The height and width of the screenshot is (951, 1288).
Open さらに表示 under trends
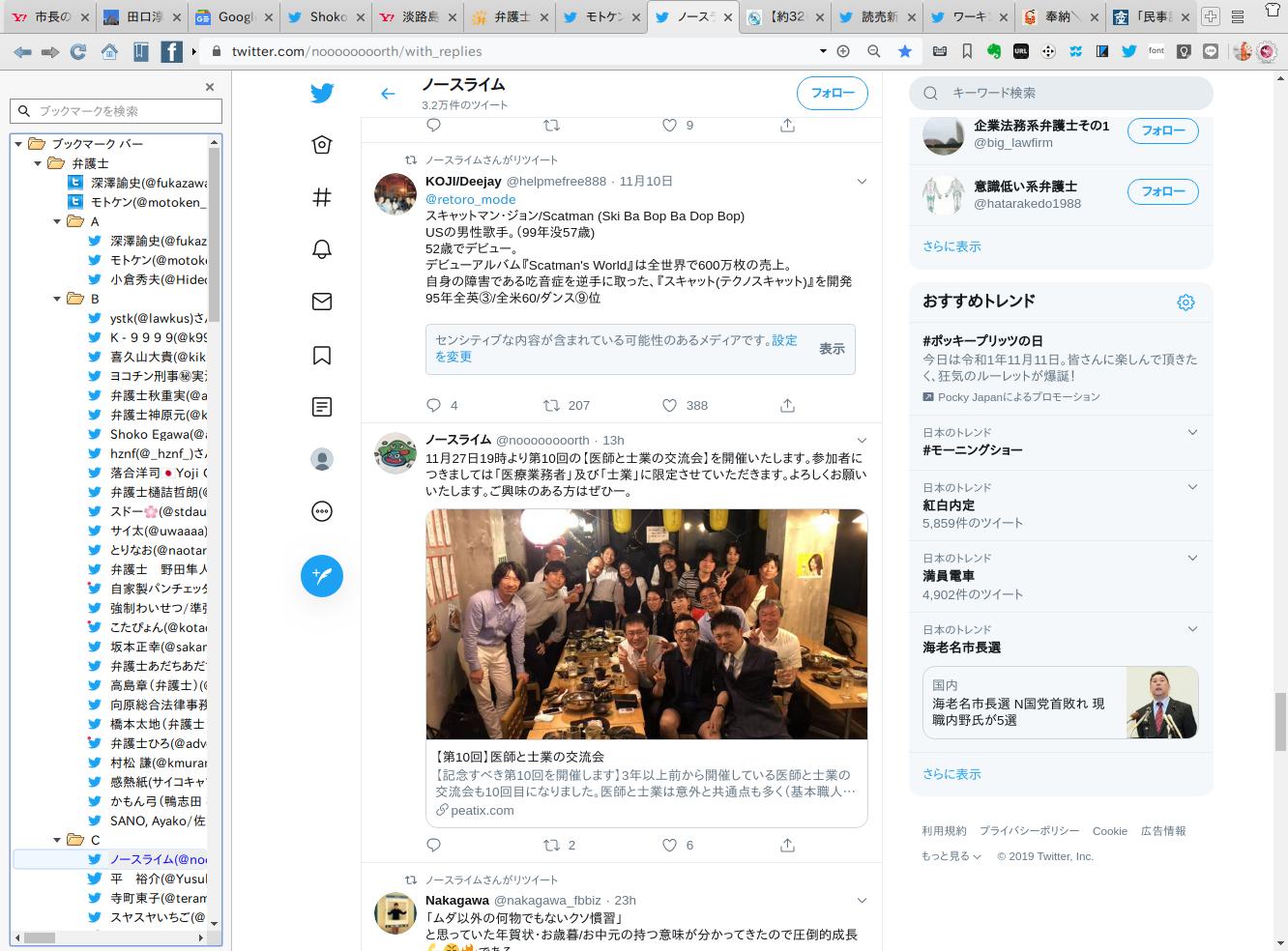click(951, 774)
